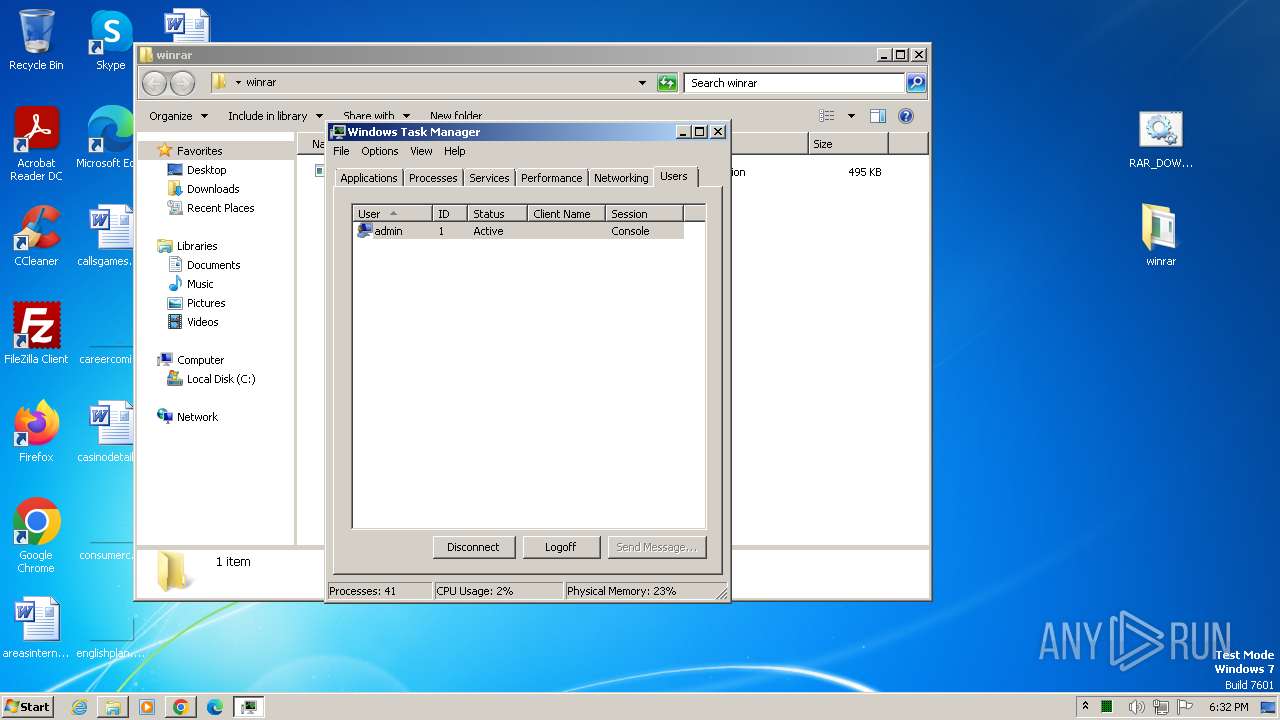Sort by User column header
Viewport: 1280px width, 720px height.
pyautogui.click(x=393, y=213)
